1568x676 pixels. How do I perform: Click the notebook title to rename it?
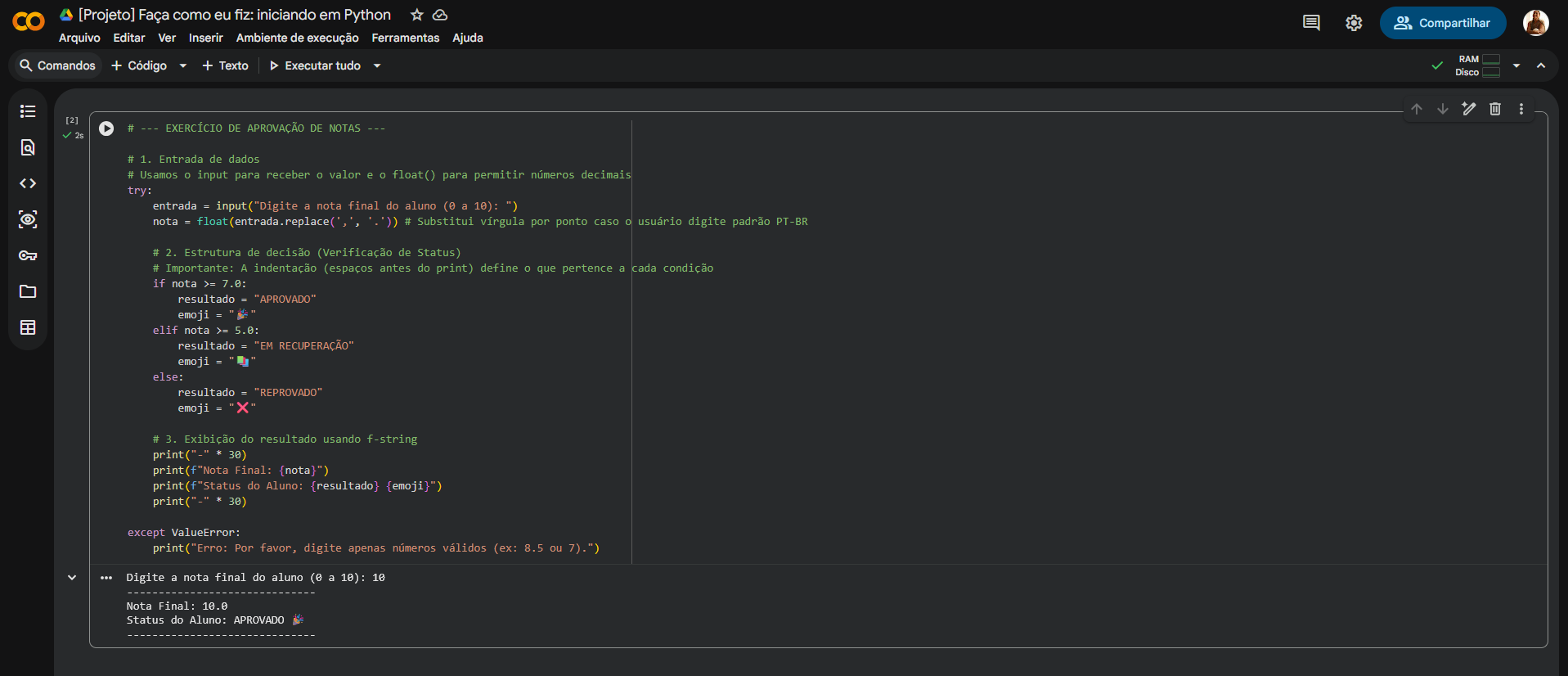(x=235, y=15)
